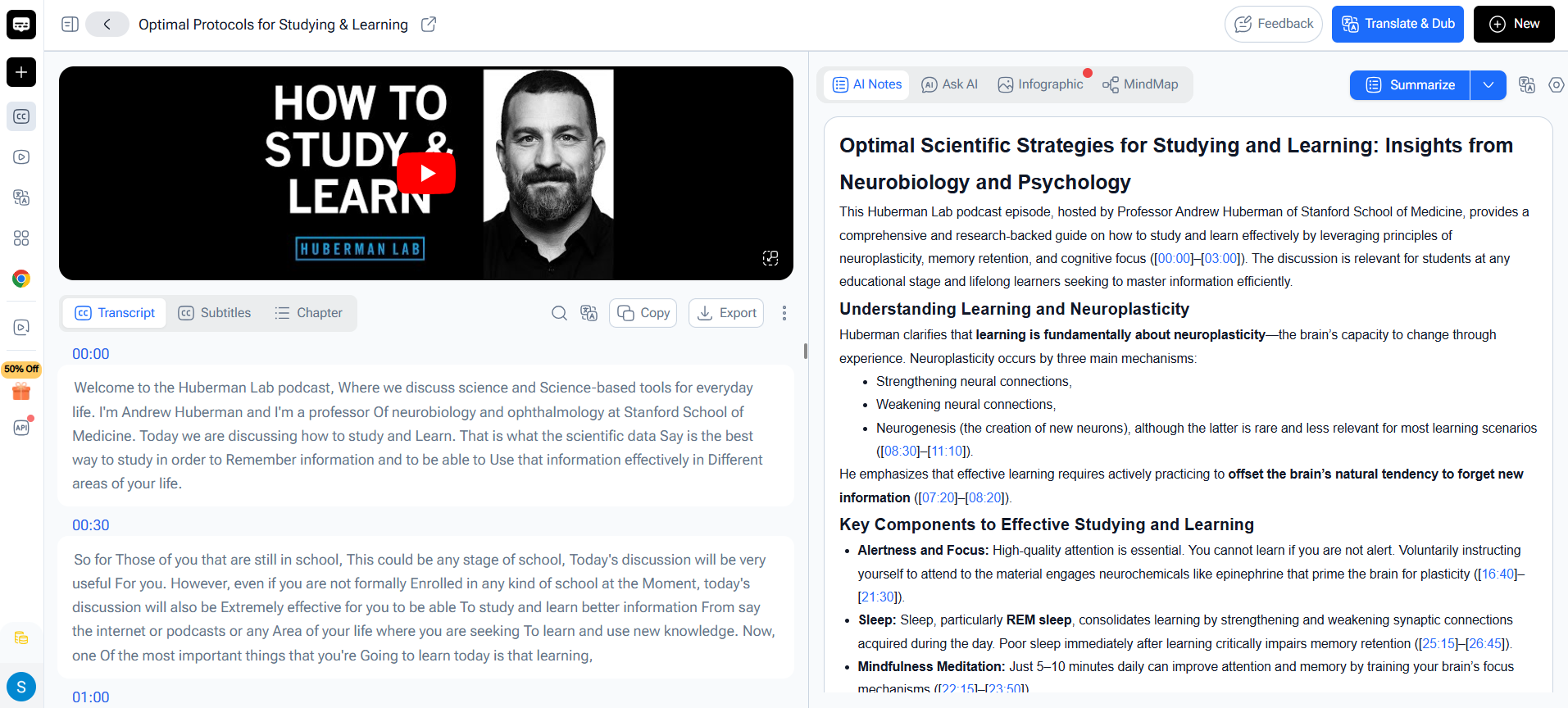1568x708 pixels.
Task: Jump to transcript timestamp 01:00
Action: pos(91,697)
